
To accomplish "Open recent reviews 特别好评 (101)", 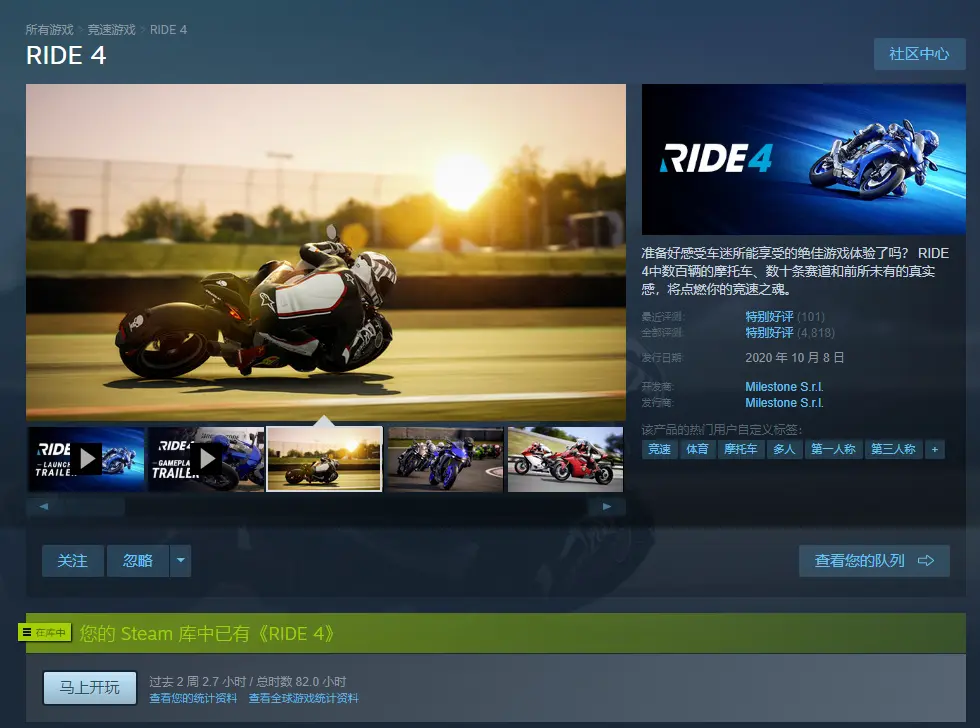I will tap(785, 317).
